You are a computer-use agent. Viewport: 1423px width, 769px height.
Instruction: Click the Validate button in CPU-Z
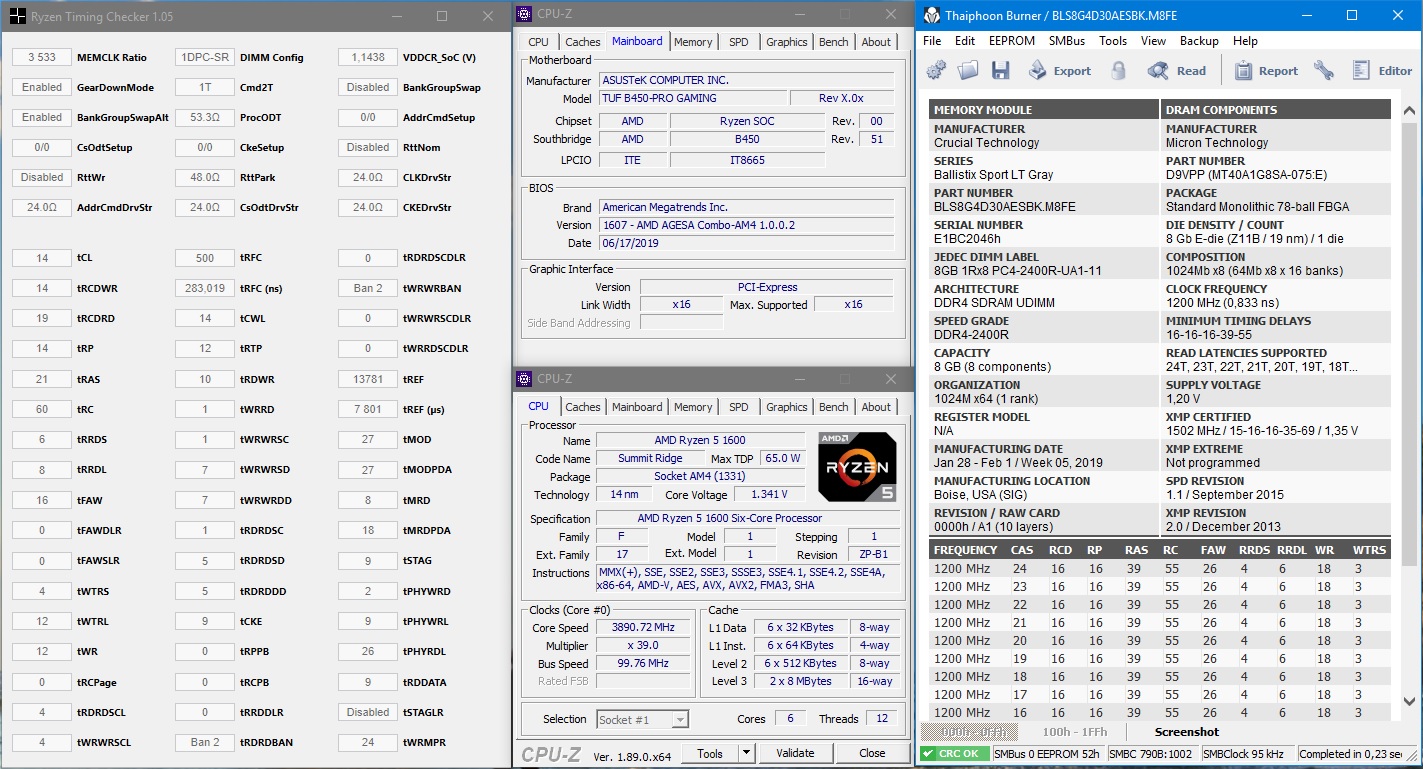point(795,753)
